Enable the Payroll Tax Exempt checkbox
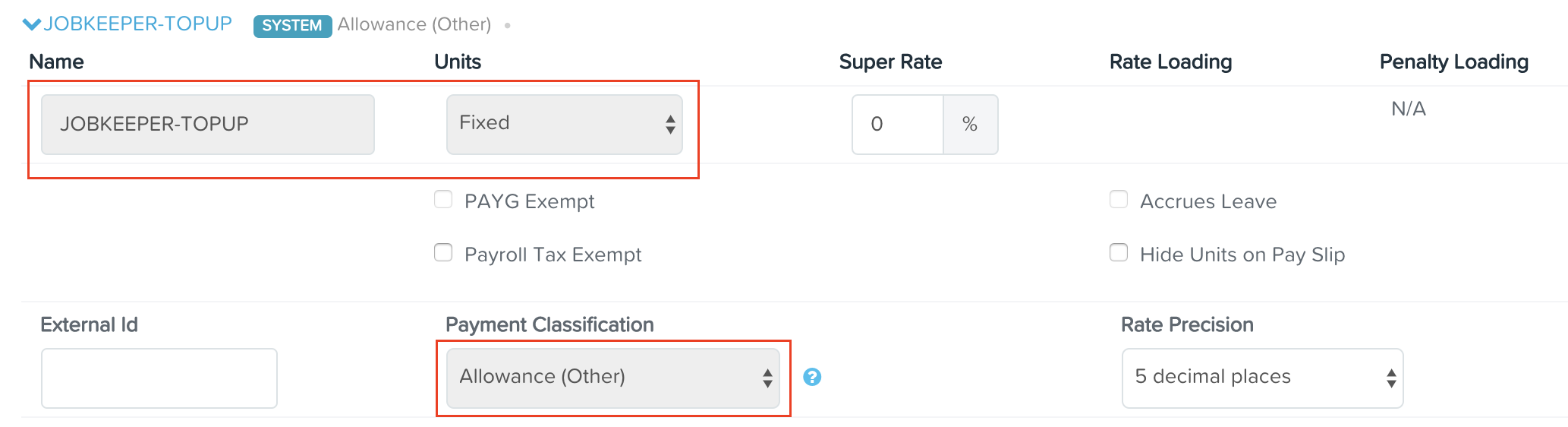Screen dimensions: 1568x427 pyautogui.click(x=443, y=252)
